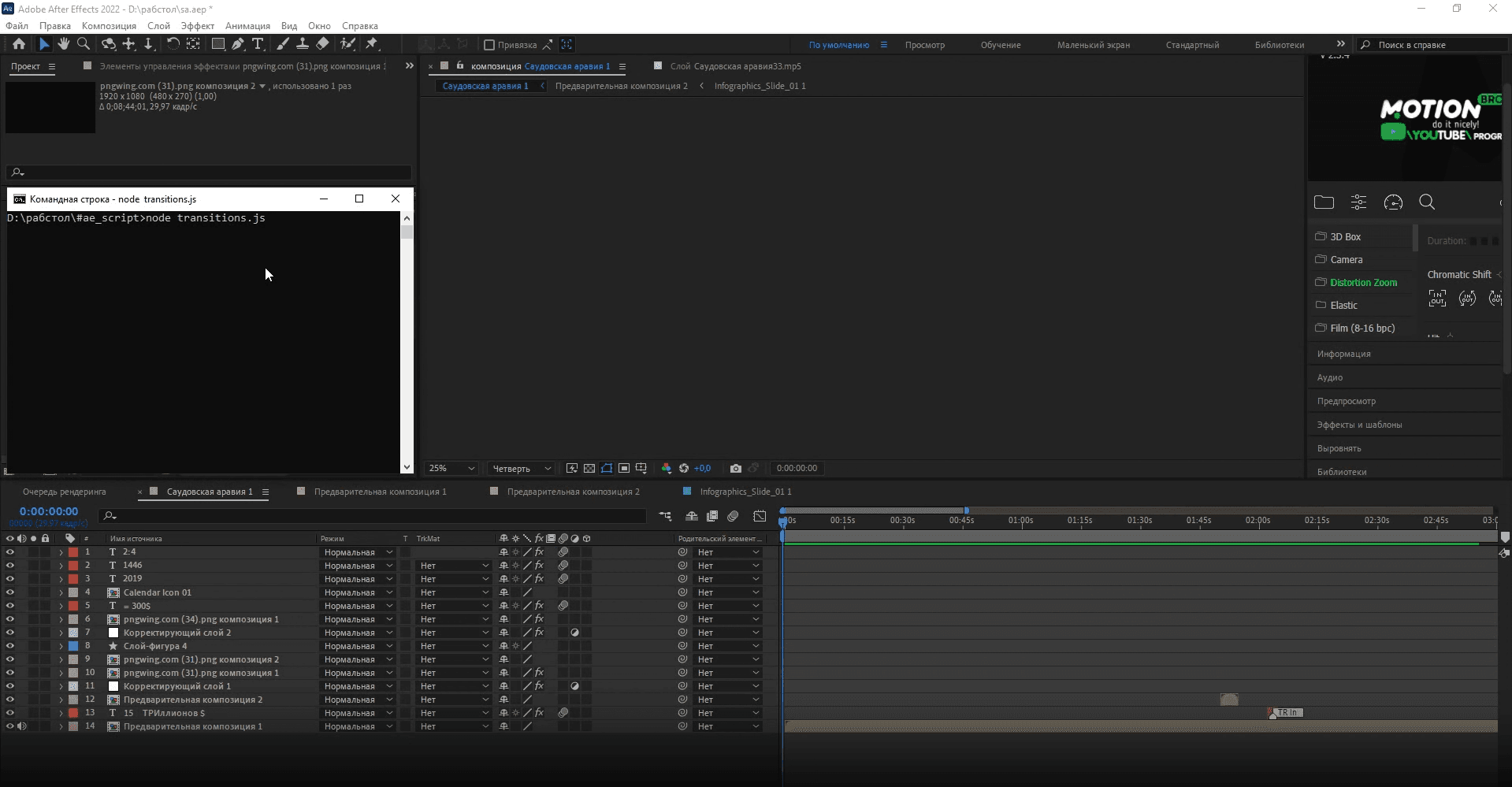Open parent dropdown for 2019 layer
This screenshot has height=787, width=1512.
[x=728, y=579]
